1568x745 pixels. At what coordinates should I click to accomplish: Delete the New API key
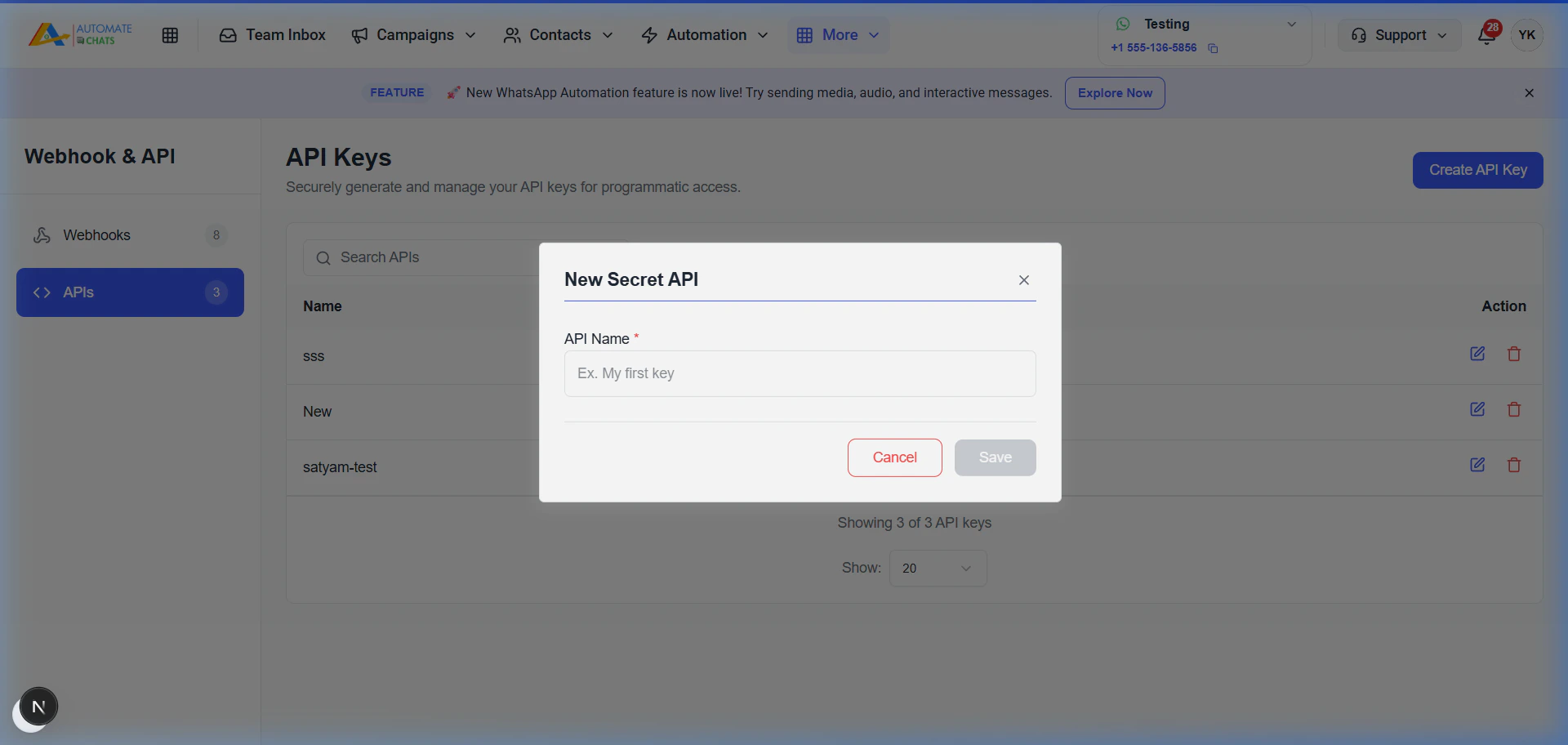click(x=1513, y=409)
